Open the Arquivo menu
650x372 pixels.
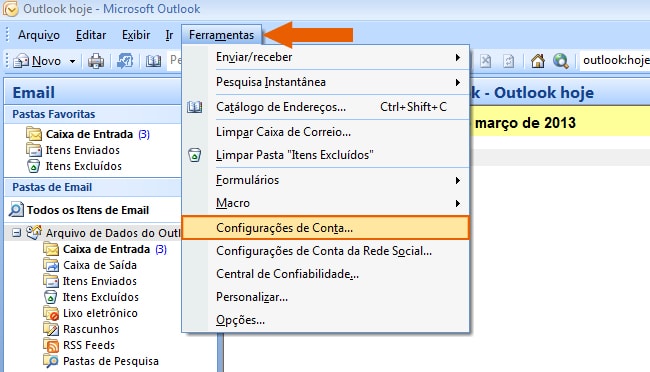pos(39,35)
